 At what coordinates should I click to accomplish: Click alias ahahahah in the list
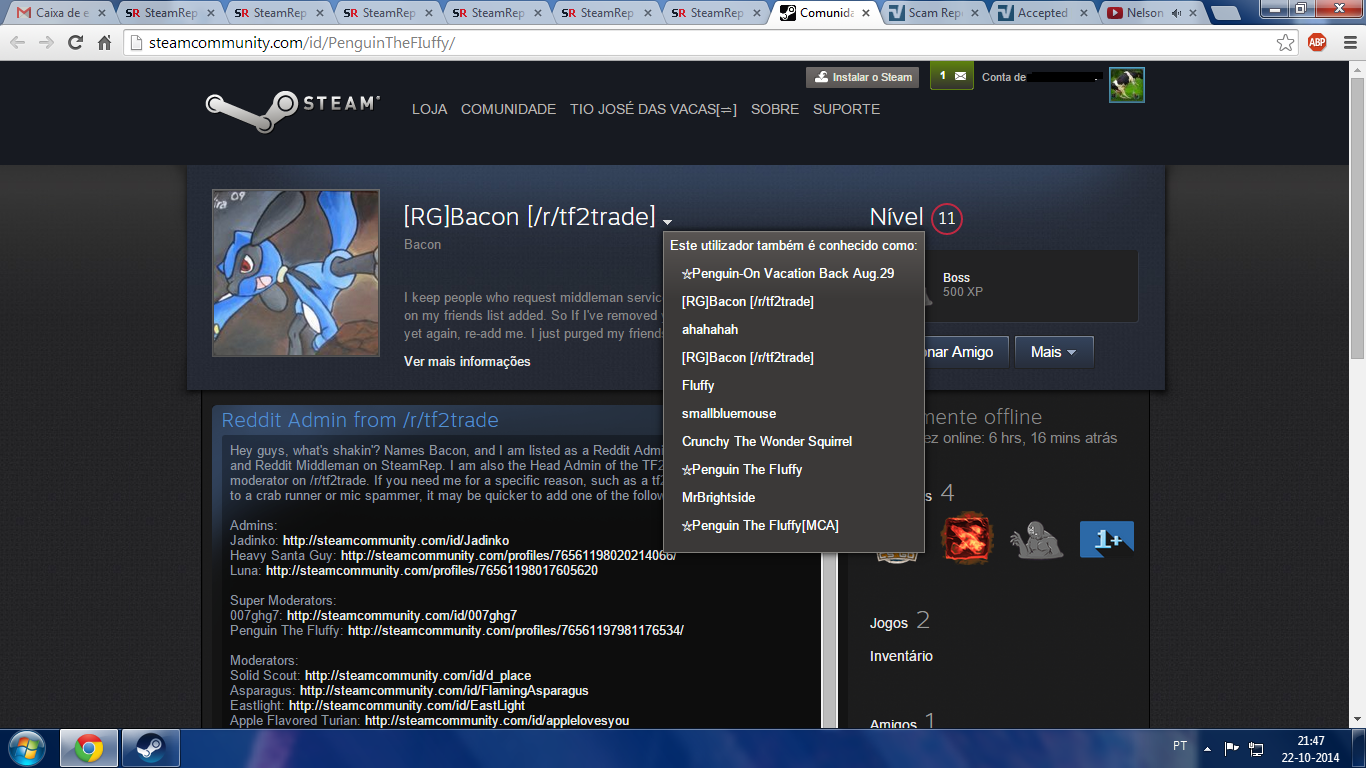click(710, 329)
